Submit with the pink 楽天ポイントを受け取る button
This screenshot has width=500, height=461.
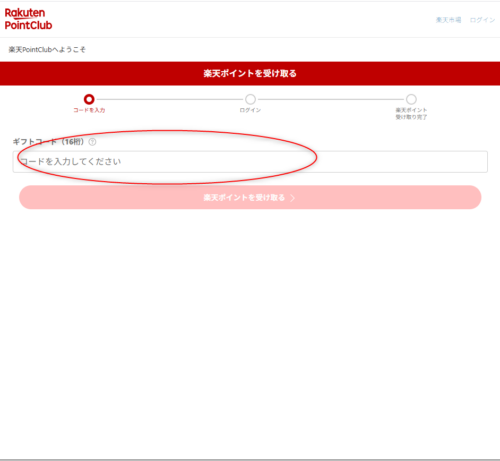pyautogui.click(x=250, y=197)
